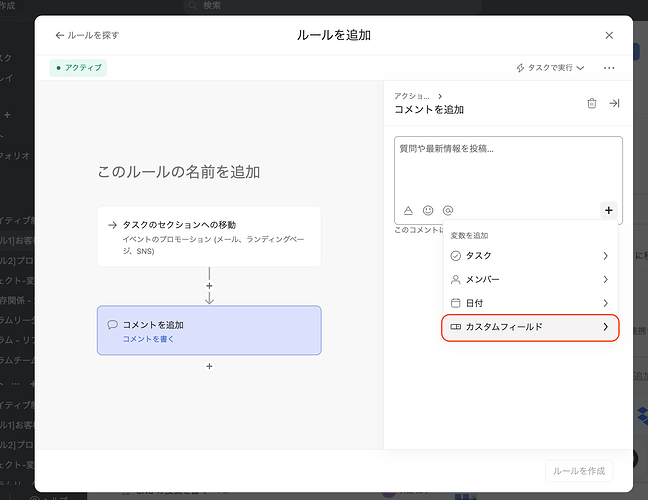This screenshot has width=648, height=500.
Task: Open text formatting icon in comment box
Action: [408, 210]
